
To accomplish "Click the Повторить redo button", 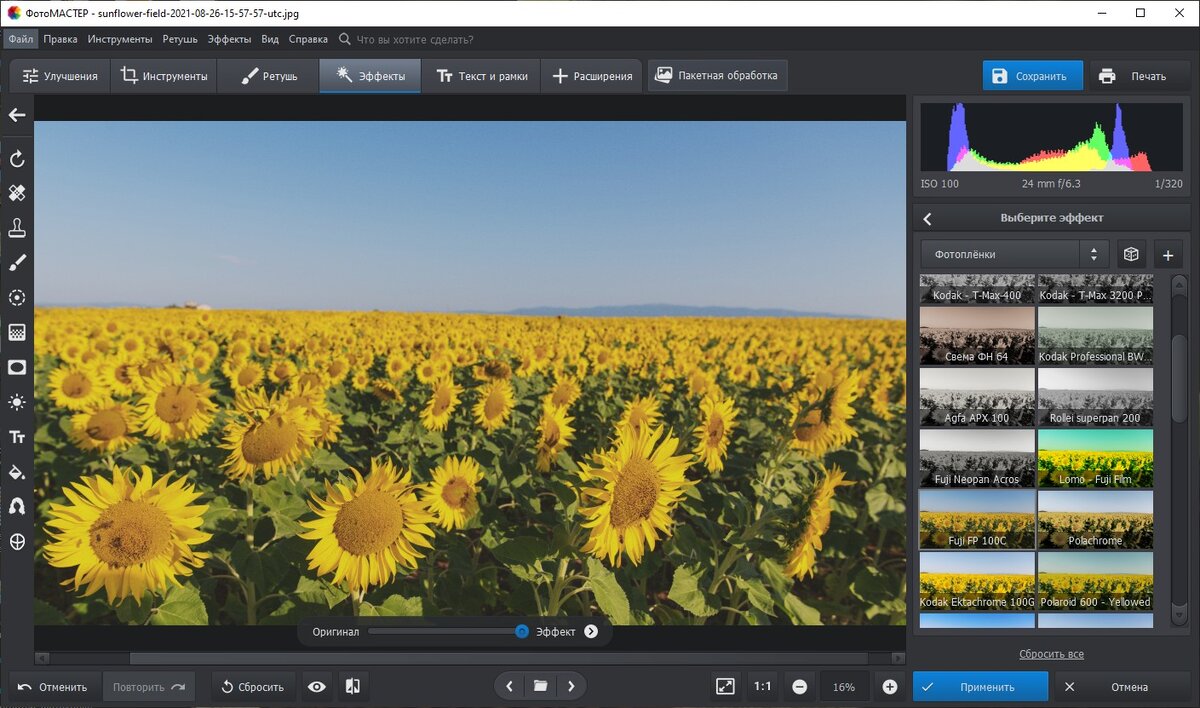I will 148,687.
